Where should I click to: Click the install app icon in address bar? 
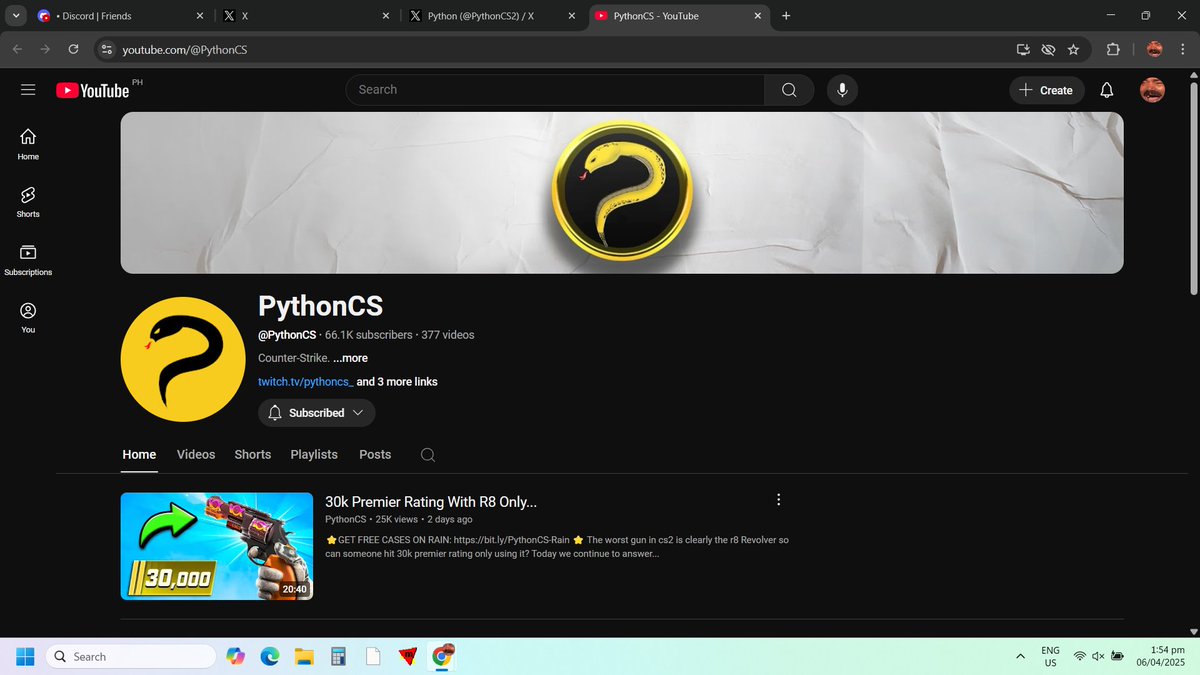(x=1023, y=49)
